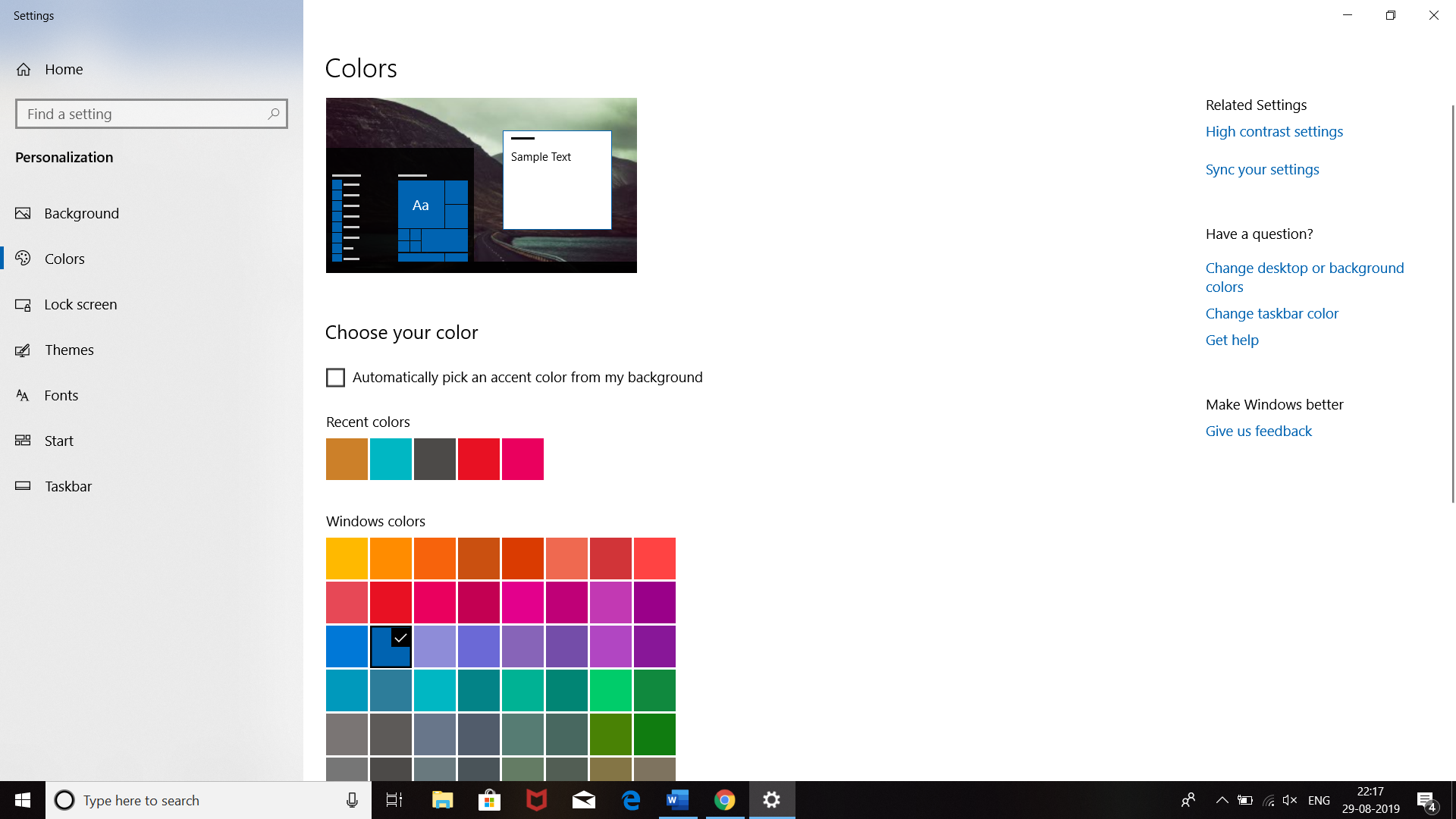The width and height of the screenshot is (1456, 819).
Task: Select the red swatch under Recent colors
Action: 479,459
